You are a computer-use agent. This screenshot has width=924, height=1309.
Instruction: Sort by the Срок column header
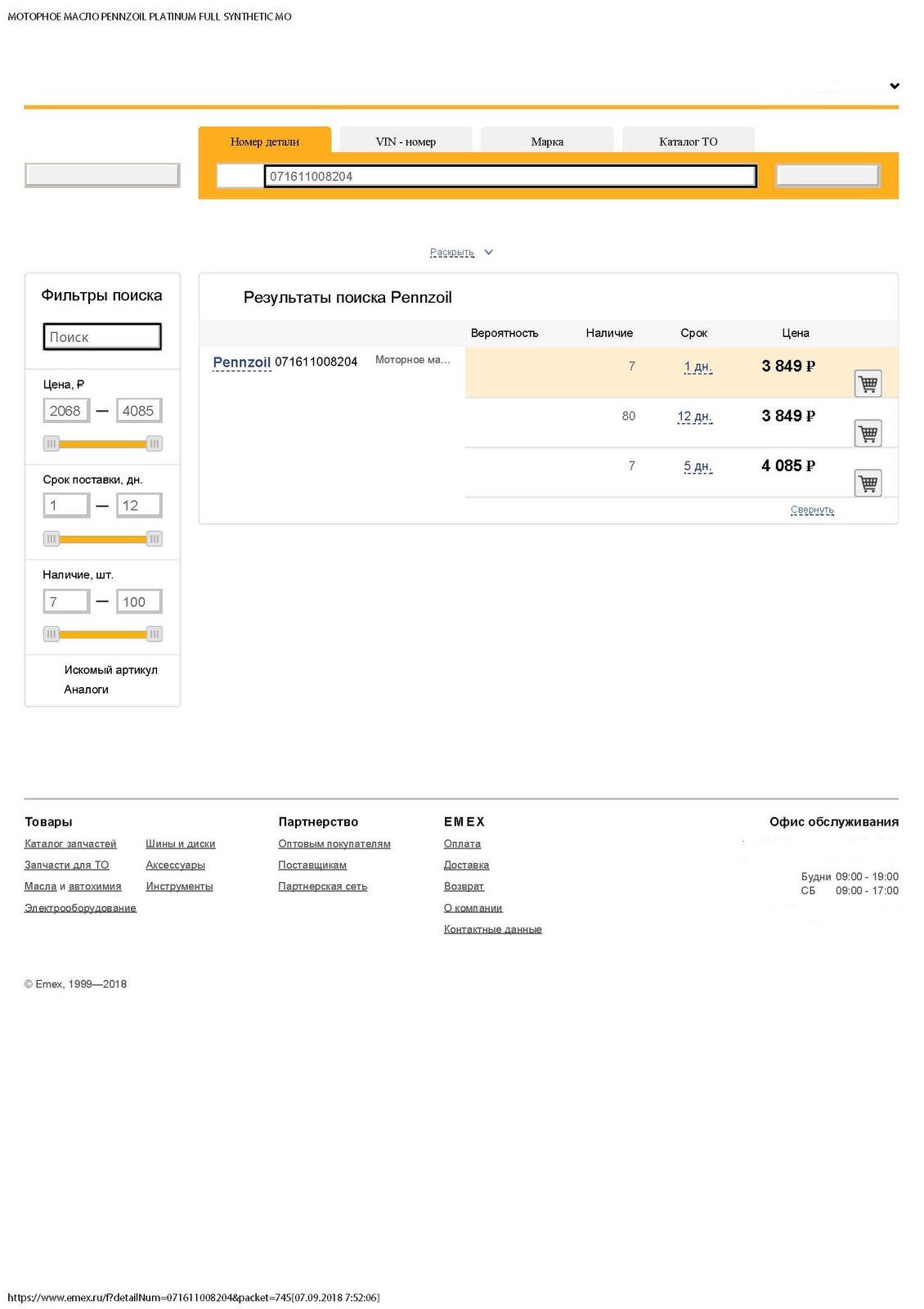(x=693, y=333)
